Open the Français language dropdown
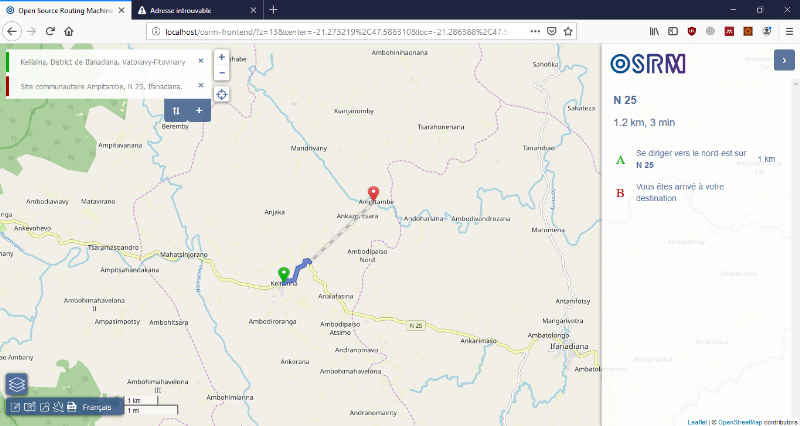Image resolution: width=800 pixels, height=426 pixels. [98, 407]
